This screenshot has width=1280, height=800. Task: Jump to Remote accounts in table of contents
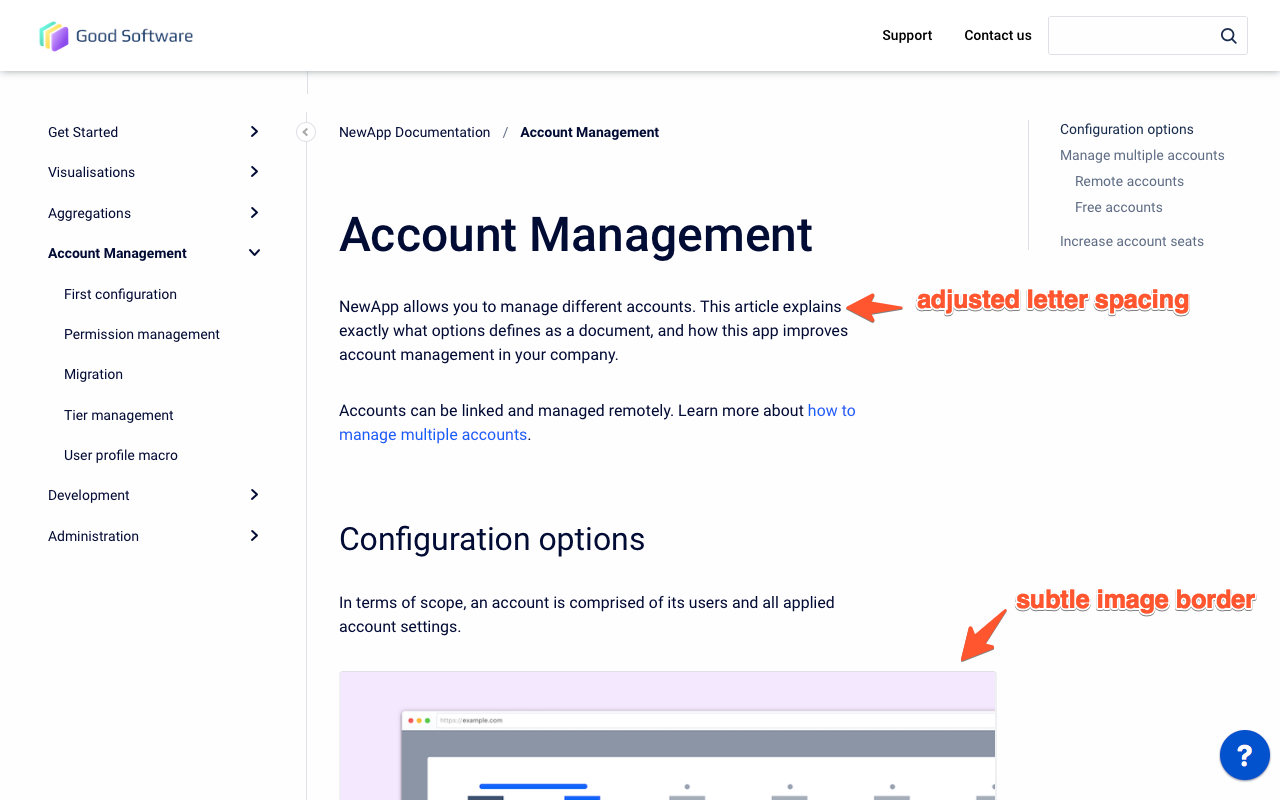[x=1129, y=181]
